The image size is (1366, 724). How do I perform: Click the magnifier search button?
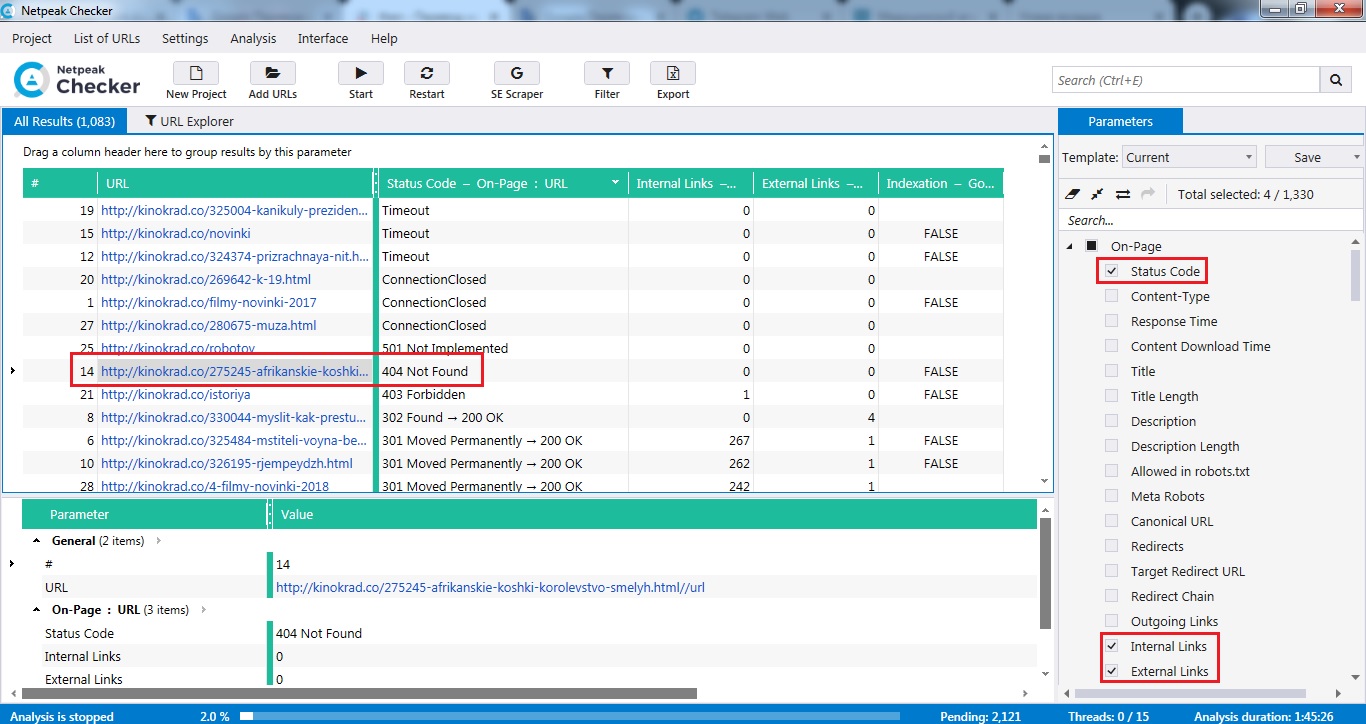click(1336, 80)
